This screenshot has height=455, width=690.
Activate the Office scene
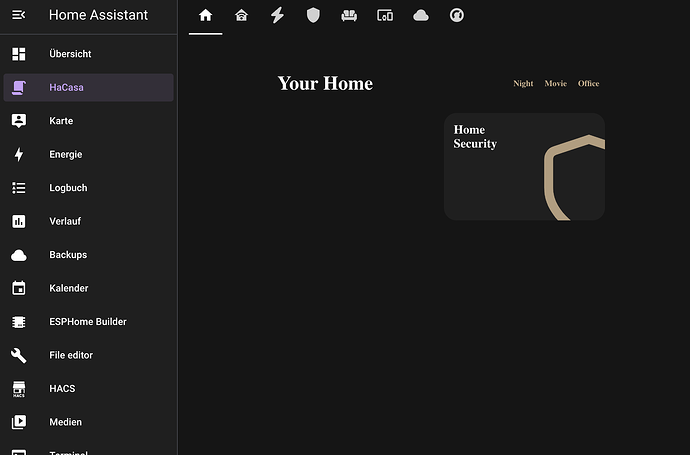tap(588, 83)
